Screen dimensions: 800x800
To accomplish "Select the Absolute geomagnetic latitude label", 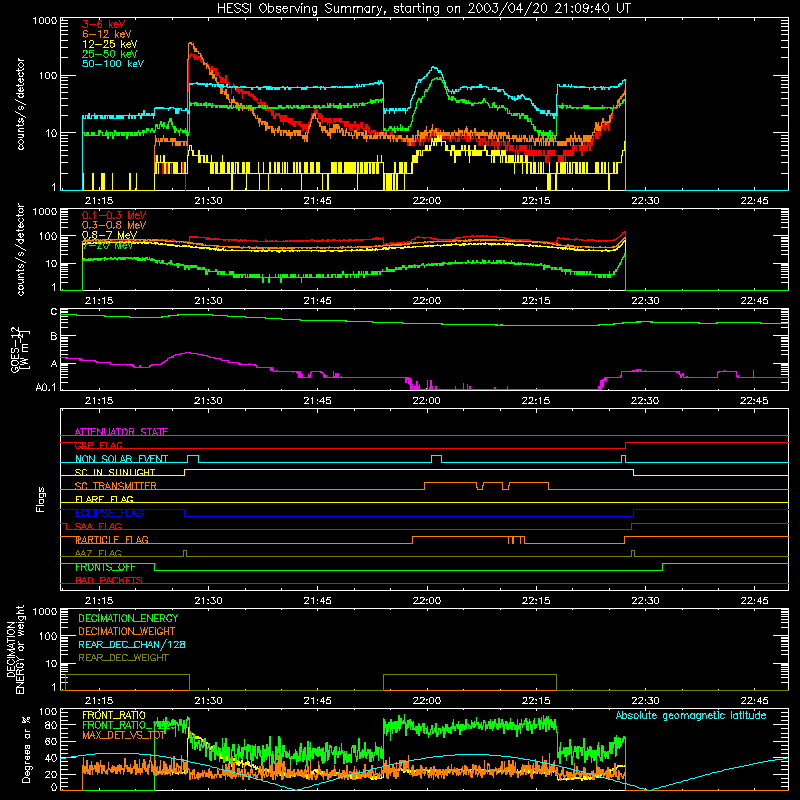I will click(x=691, y=716).
